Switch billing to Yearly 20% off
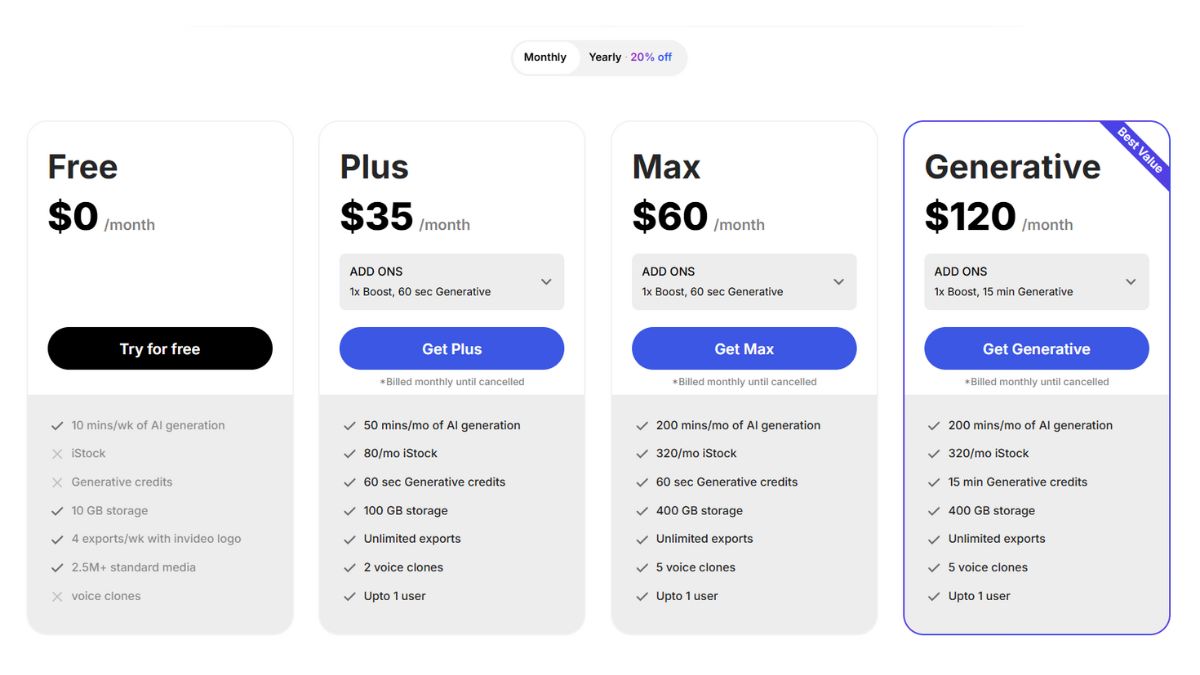The image size is (1200, 675). (630, 57)
